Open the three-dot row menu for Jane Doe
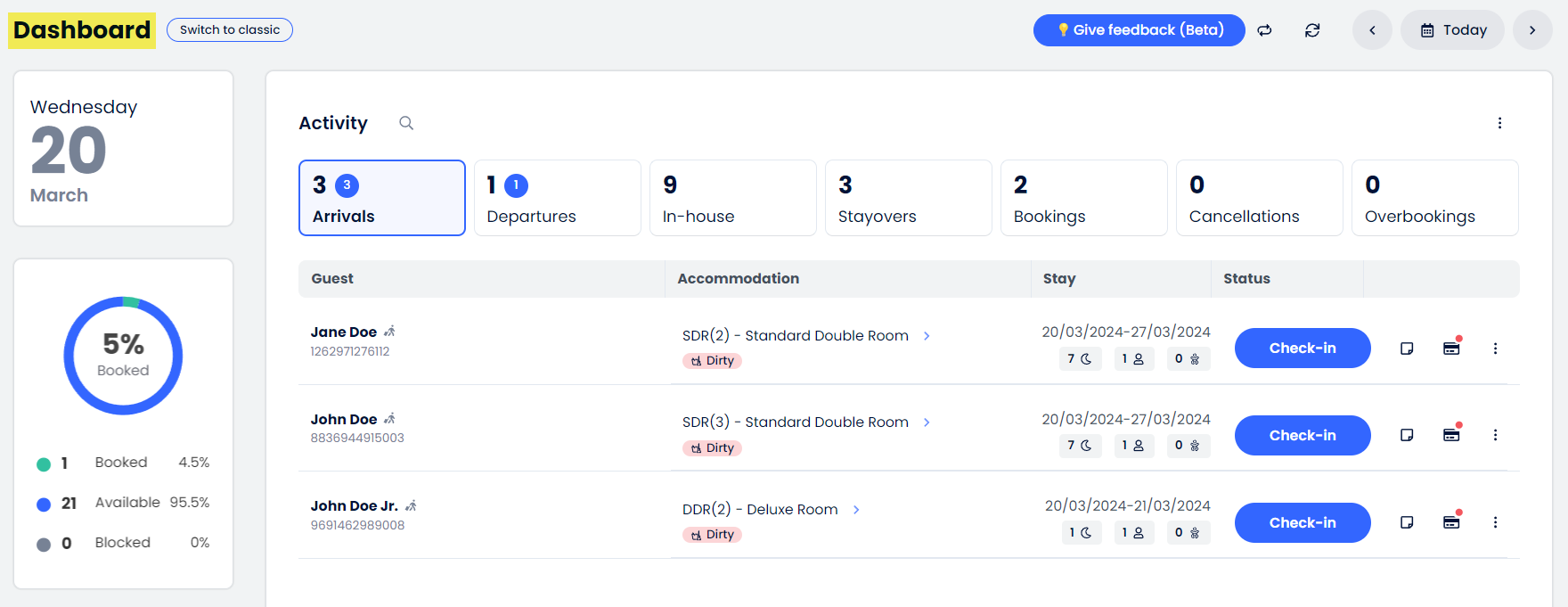 (1495, 349)
